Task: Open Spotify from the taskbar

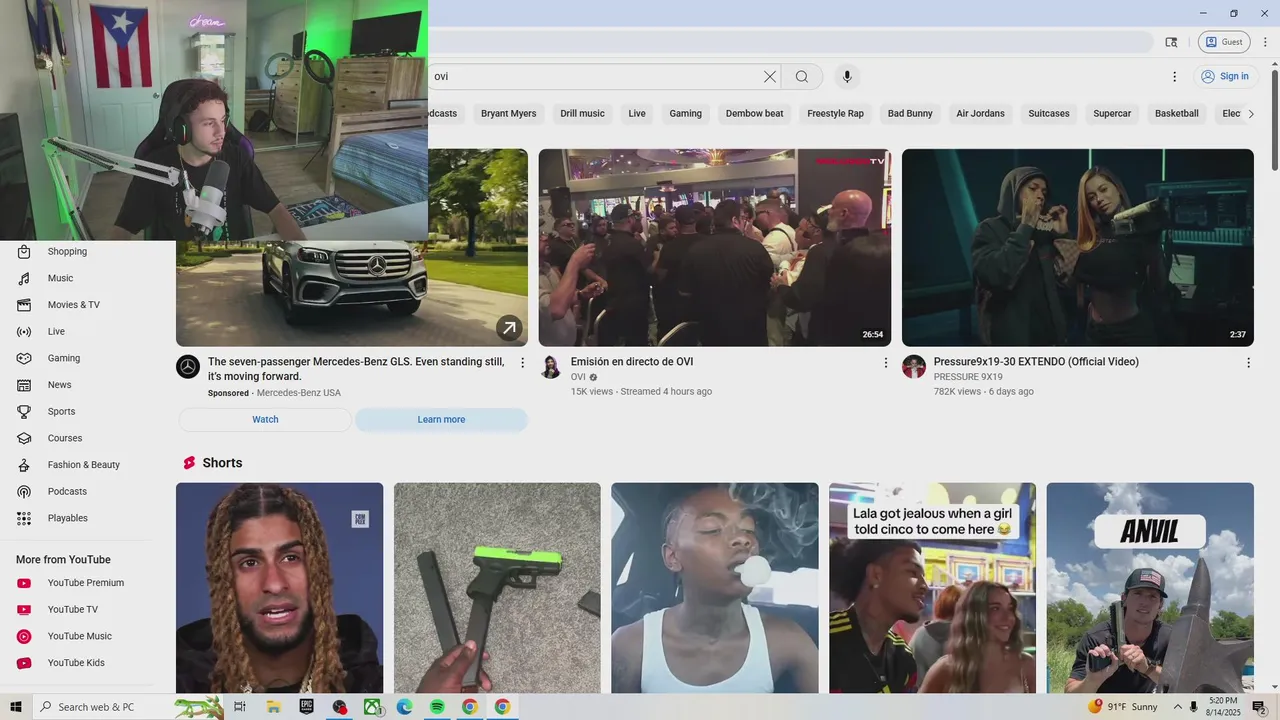Action: click(437, 707)
